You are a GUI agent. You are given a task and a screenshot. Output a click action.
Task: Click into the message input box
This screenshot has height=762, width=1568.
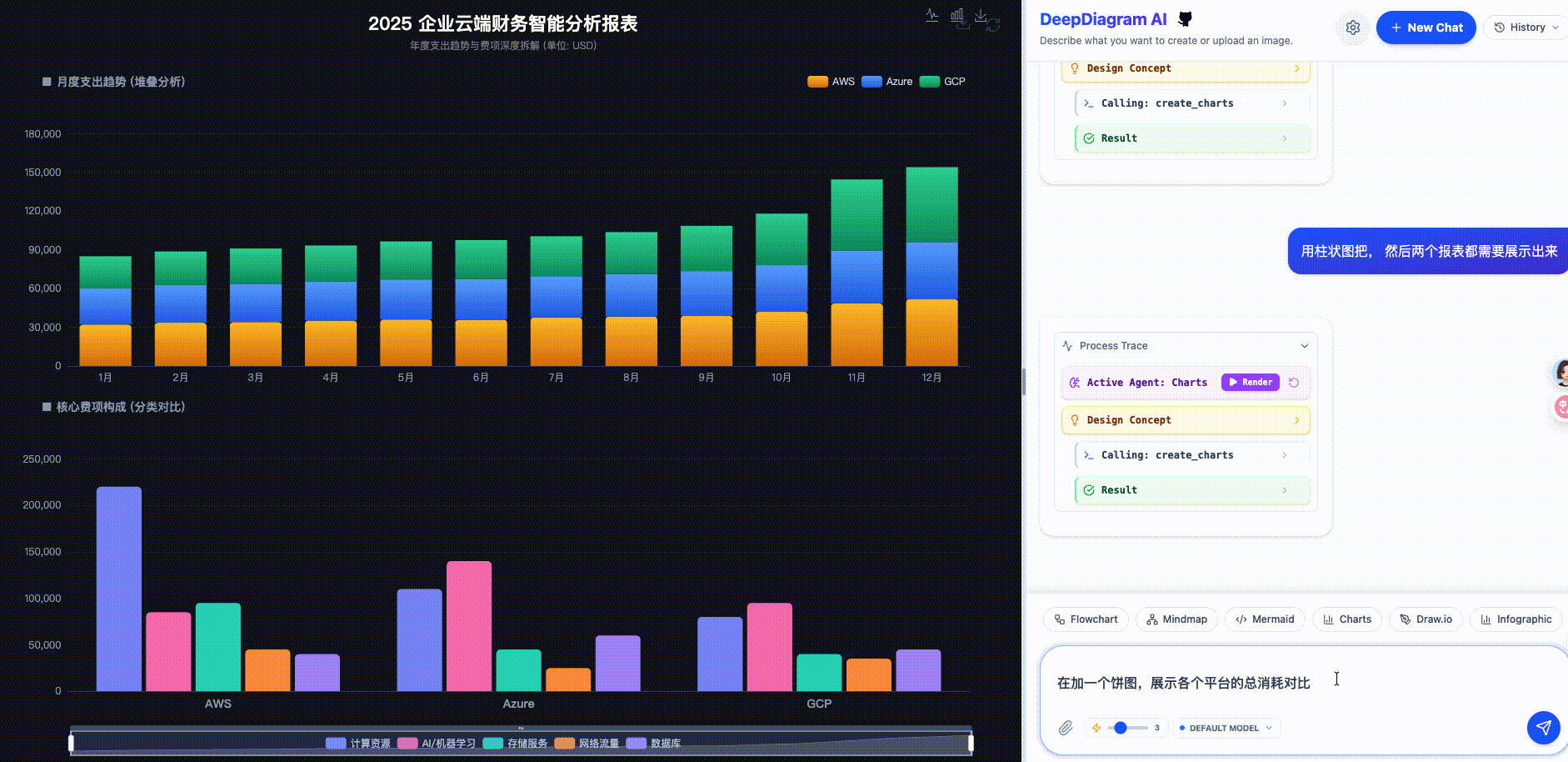pyautogui.click(x=1283, y=684)
